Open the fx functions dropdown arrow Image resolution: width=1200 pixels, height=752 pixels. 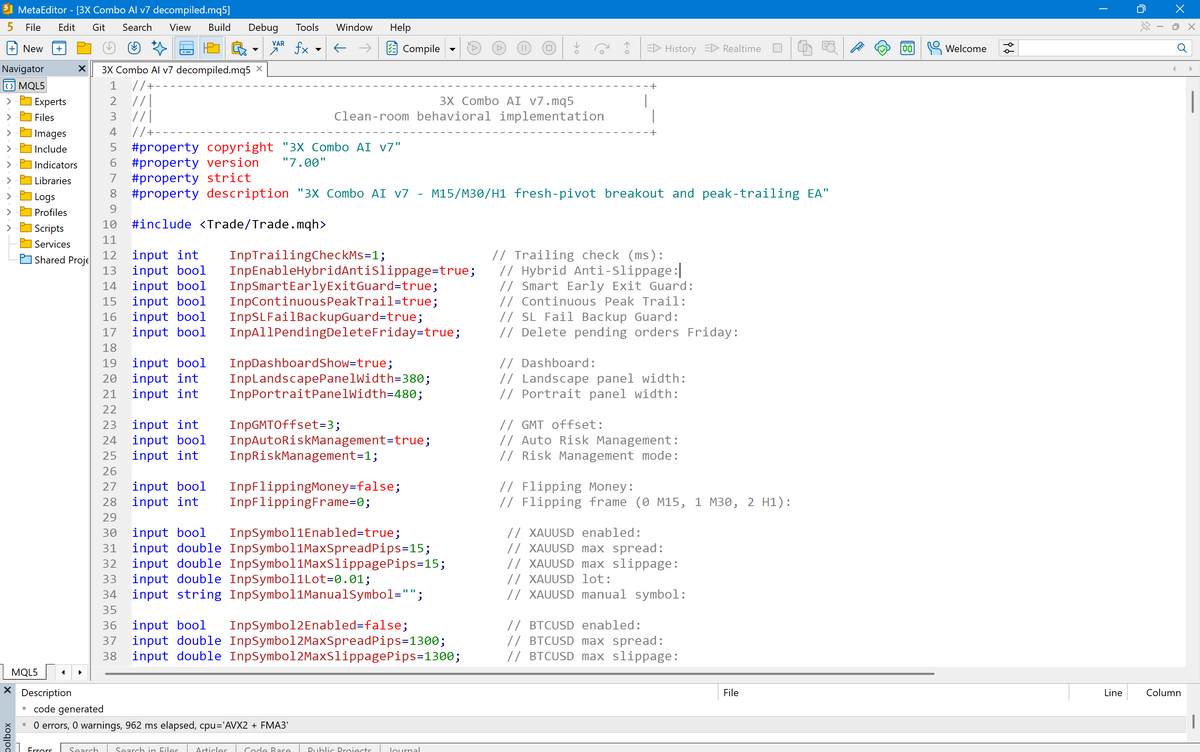pos(318,48)
